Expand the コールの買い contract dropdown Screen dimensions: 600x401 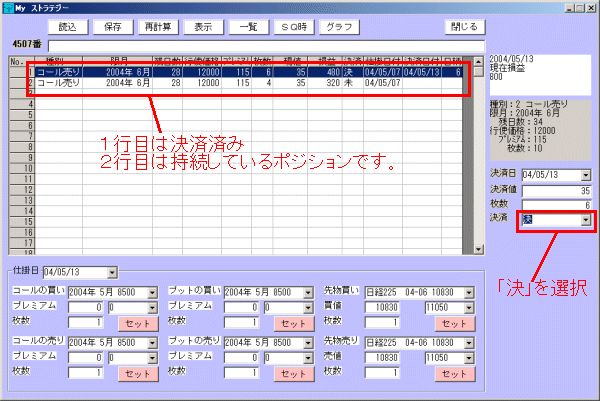(x=152, y=293)
